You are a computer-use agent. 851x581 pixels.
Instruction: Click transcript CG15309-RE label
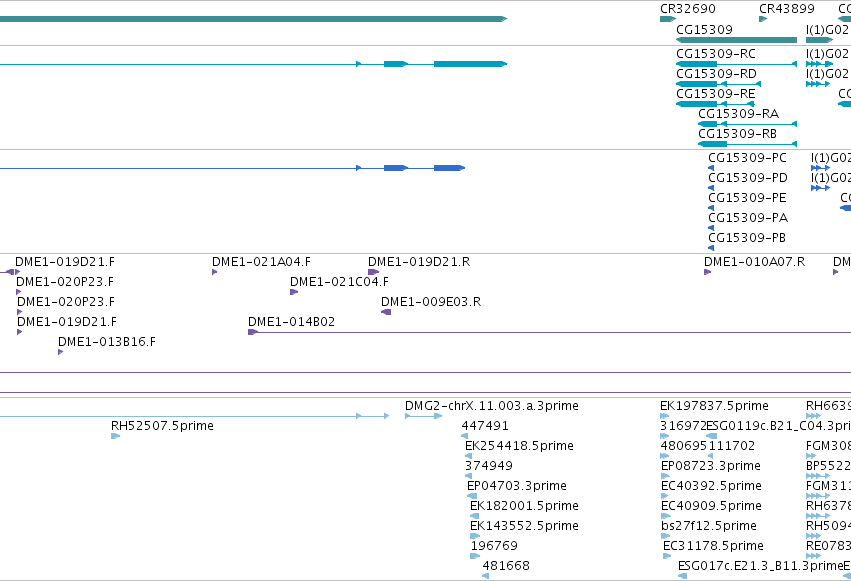(715, 94)
